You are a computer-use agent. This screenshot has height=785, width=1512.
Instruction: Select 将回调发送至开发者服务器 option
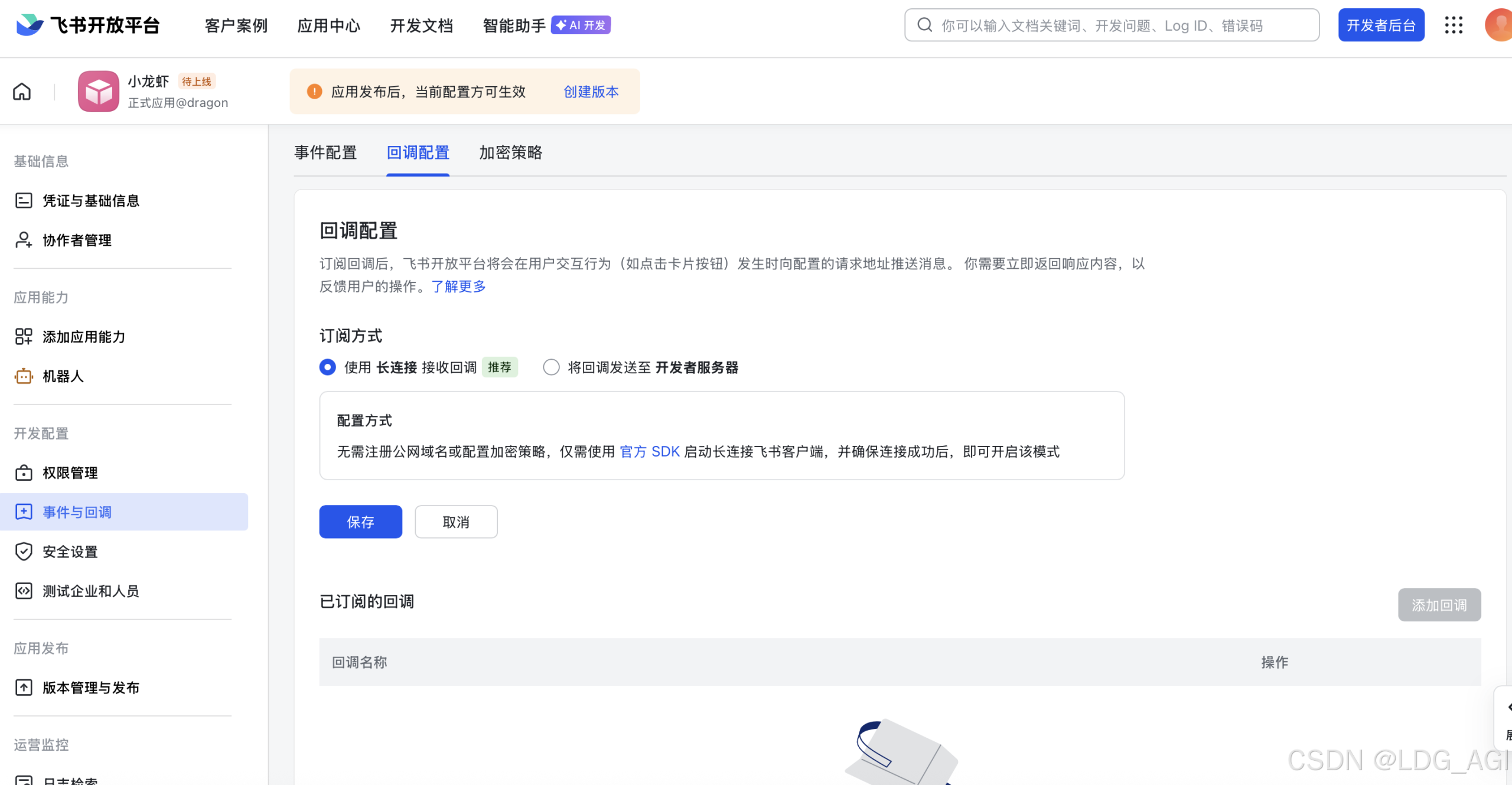(x=551, y=367)
